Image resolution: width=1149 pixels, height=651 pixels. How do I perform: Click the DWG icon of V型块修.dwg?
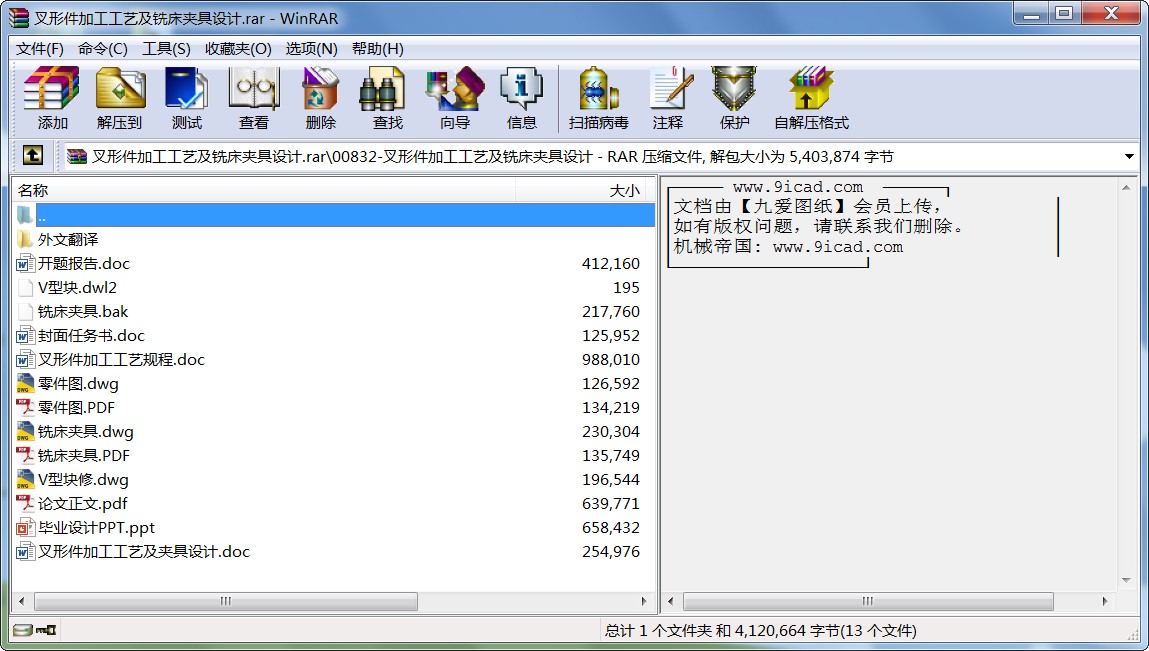pos(25,479)
